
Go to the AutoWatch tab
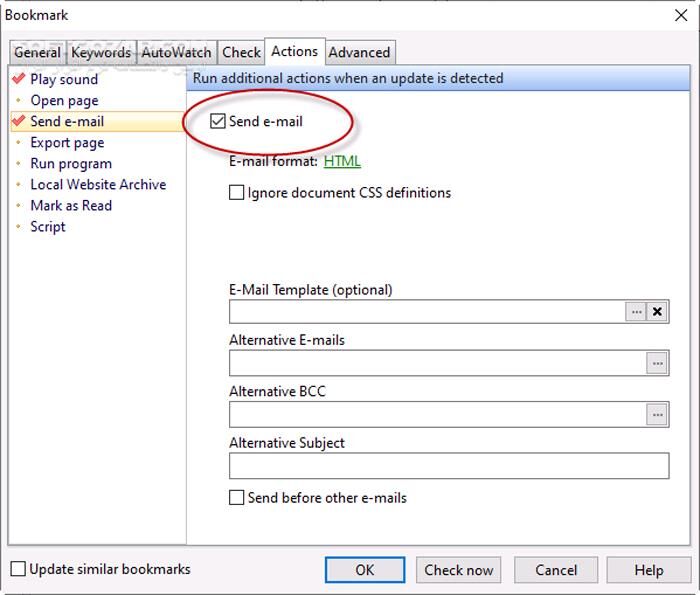click(x=176, y=53)
